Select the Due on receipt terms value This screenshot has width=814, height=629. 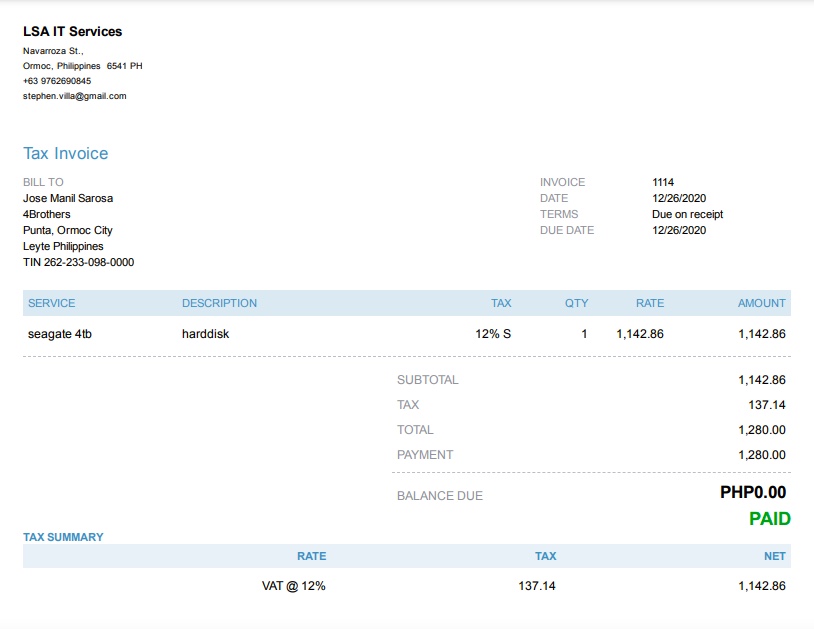coord(687,214)
